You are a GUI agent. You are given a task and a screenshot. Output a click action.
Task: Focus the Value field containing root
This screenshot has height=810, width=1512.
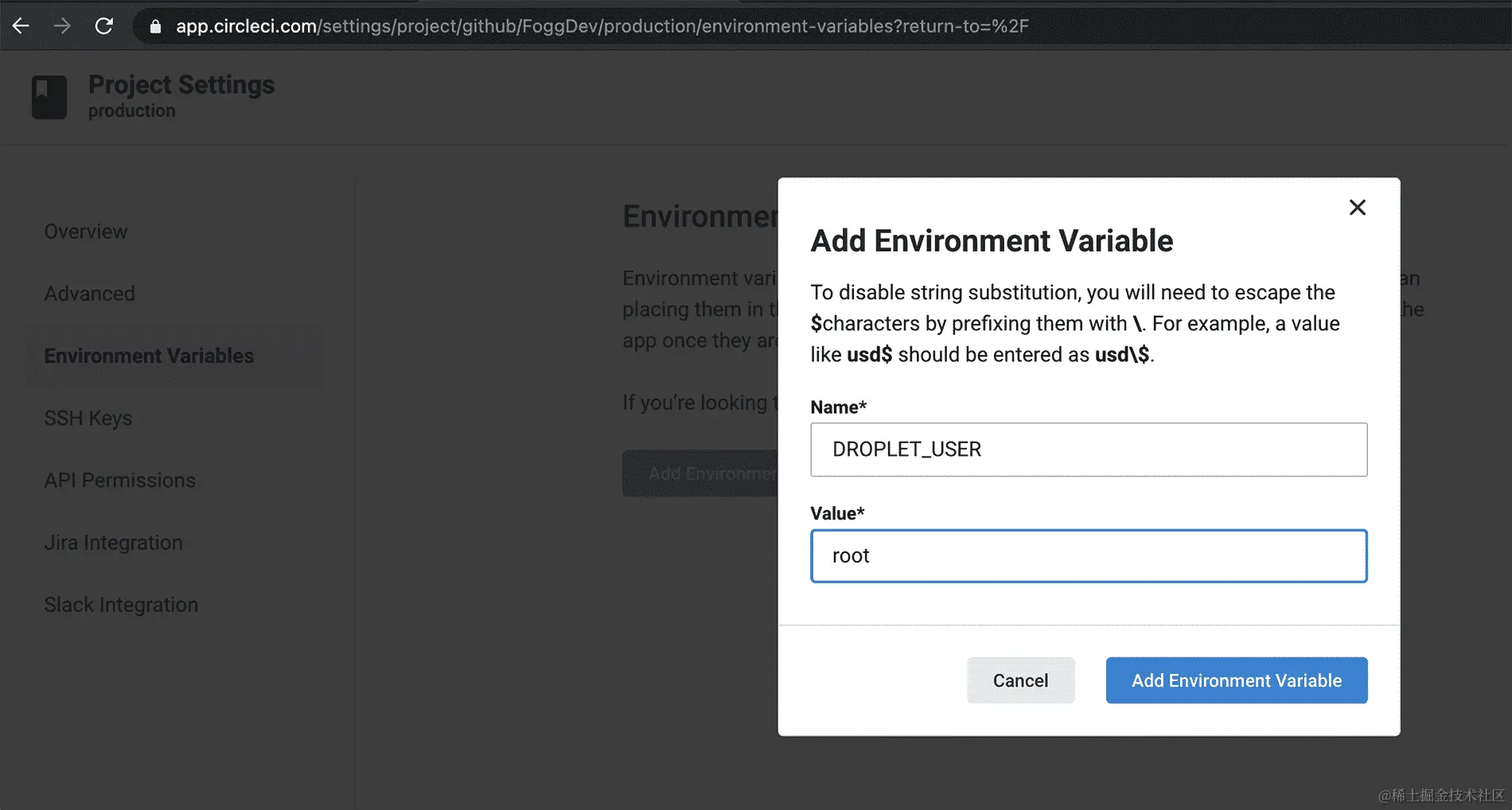(x=1088, y=556)
